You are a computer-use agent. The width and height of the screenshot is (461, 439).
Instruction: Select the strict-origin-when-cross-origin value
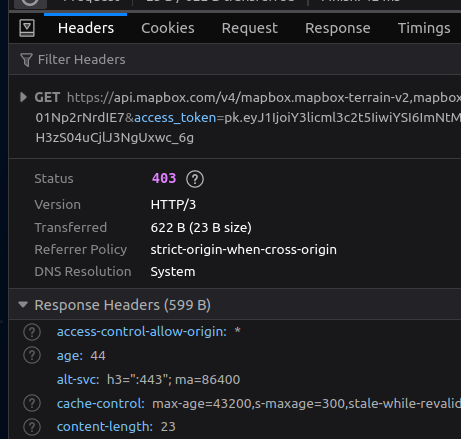[x=243, y=250]
